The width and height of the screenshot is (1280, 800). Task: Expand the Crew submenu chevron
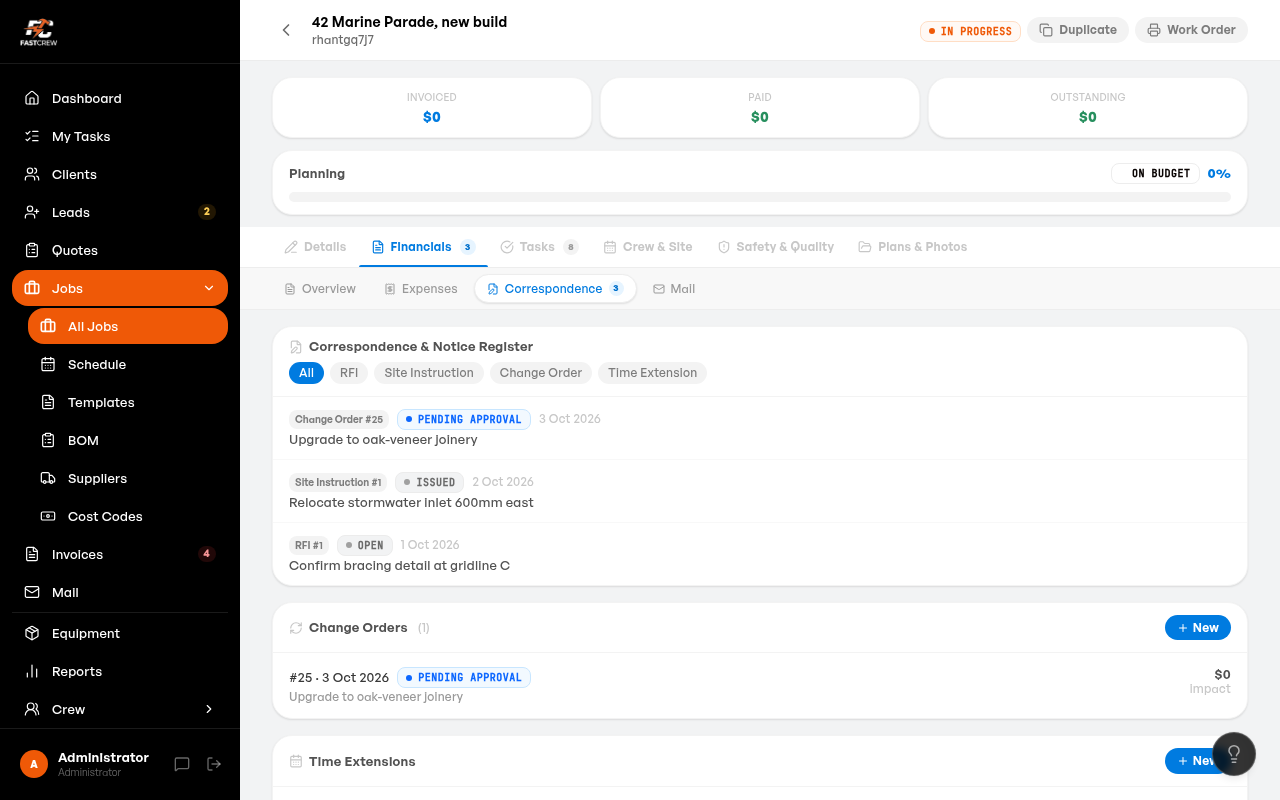pyautogui.click(x=209, y=709)
